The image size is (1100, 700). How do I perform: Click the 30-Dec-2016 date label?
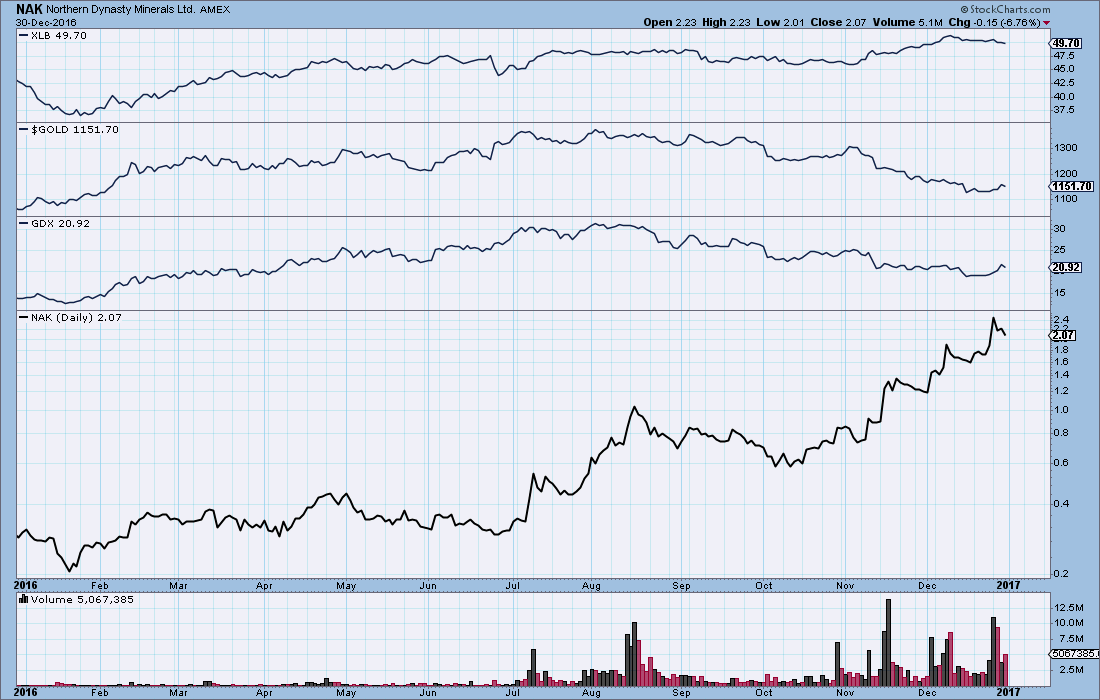click(44, 22)
